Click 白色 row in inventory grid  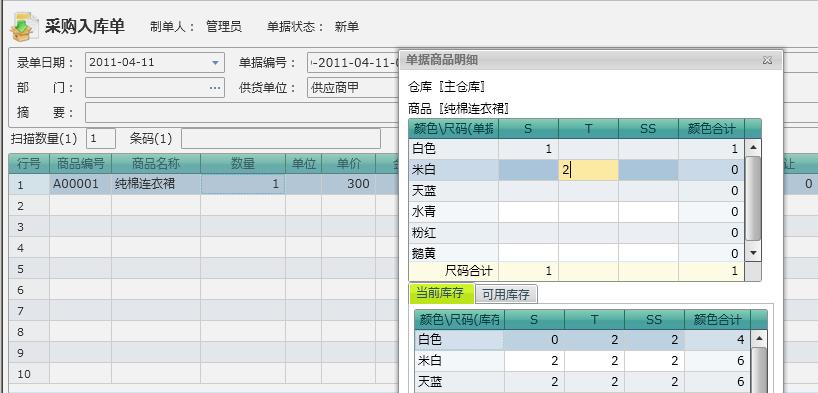click(x=583, y=340)
